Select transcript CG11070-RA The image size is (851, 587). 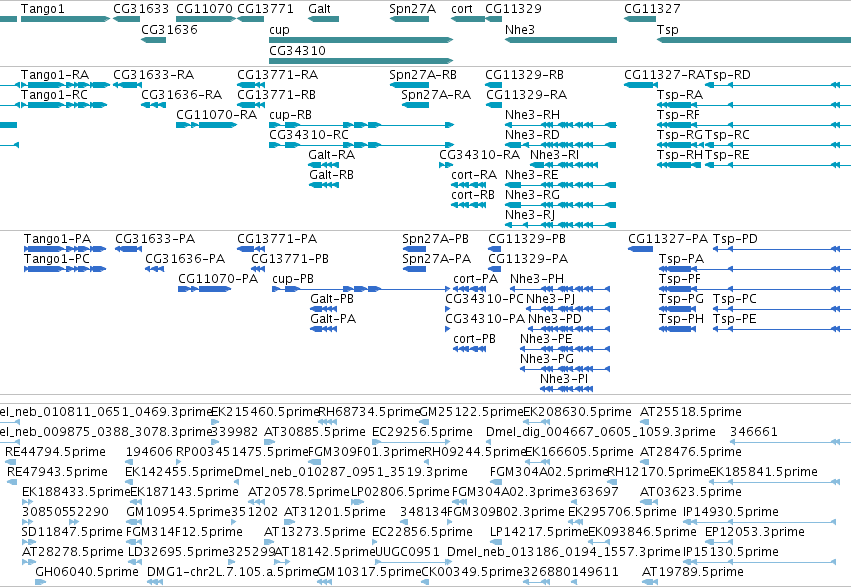pyautogui.click(x=216, y=115)
